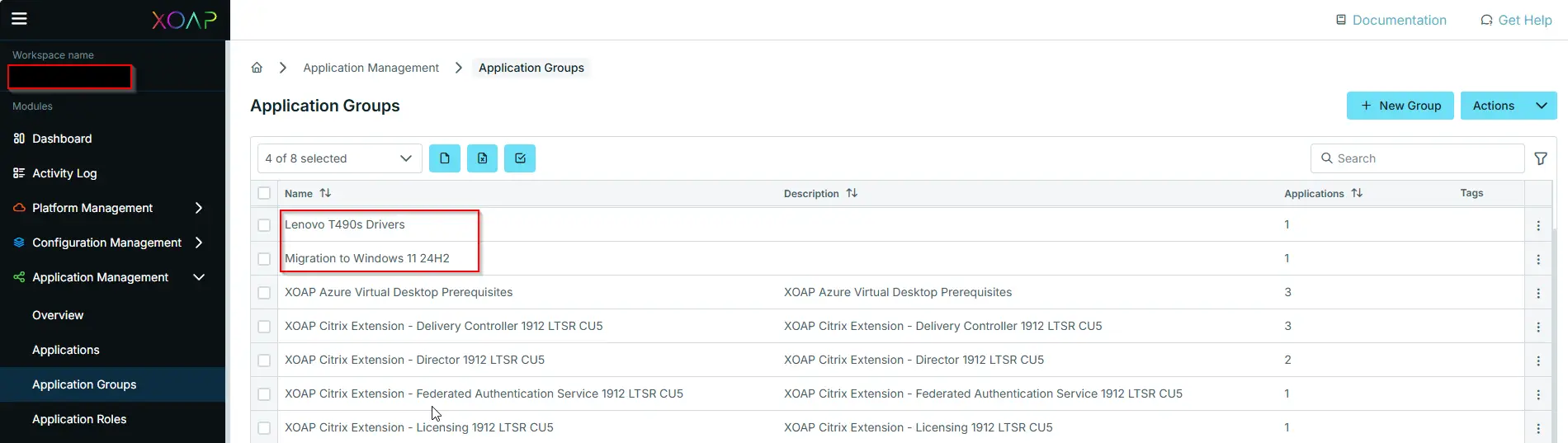Check the Migration to Windows 11 24H2 row
Viewport: 1568px width, 443px height.
264,259
